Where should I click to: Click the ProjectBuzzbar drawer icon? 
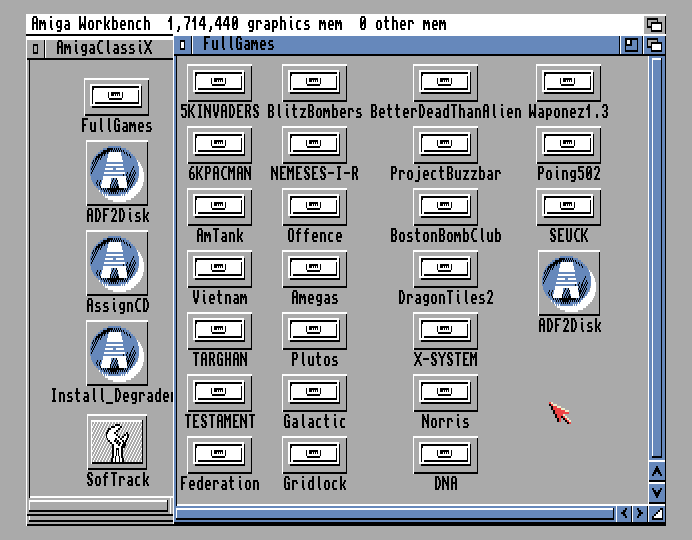click(x=445, y=145)
